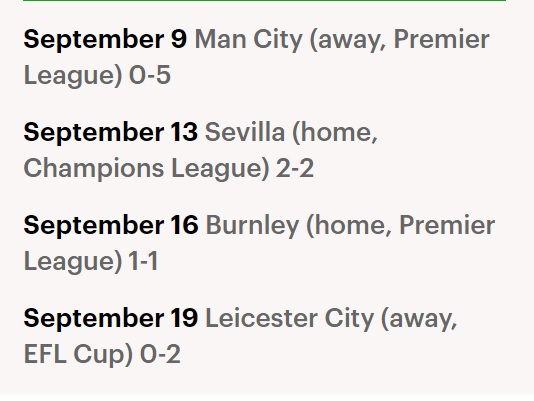The width and height of the screenshot is (534, 401).
Task: Click the 0-2 score against Leicester
Action: click(160, 354)
